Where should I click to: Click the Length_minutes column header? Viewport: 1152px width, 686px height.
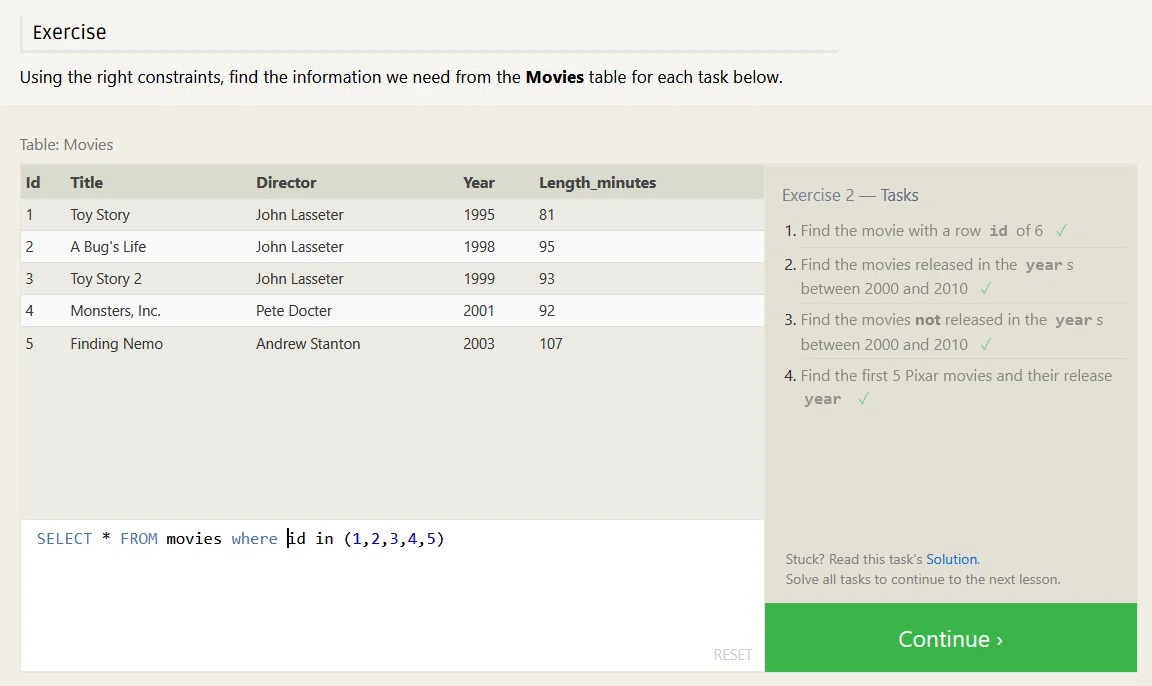pos(597,183)
